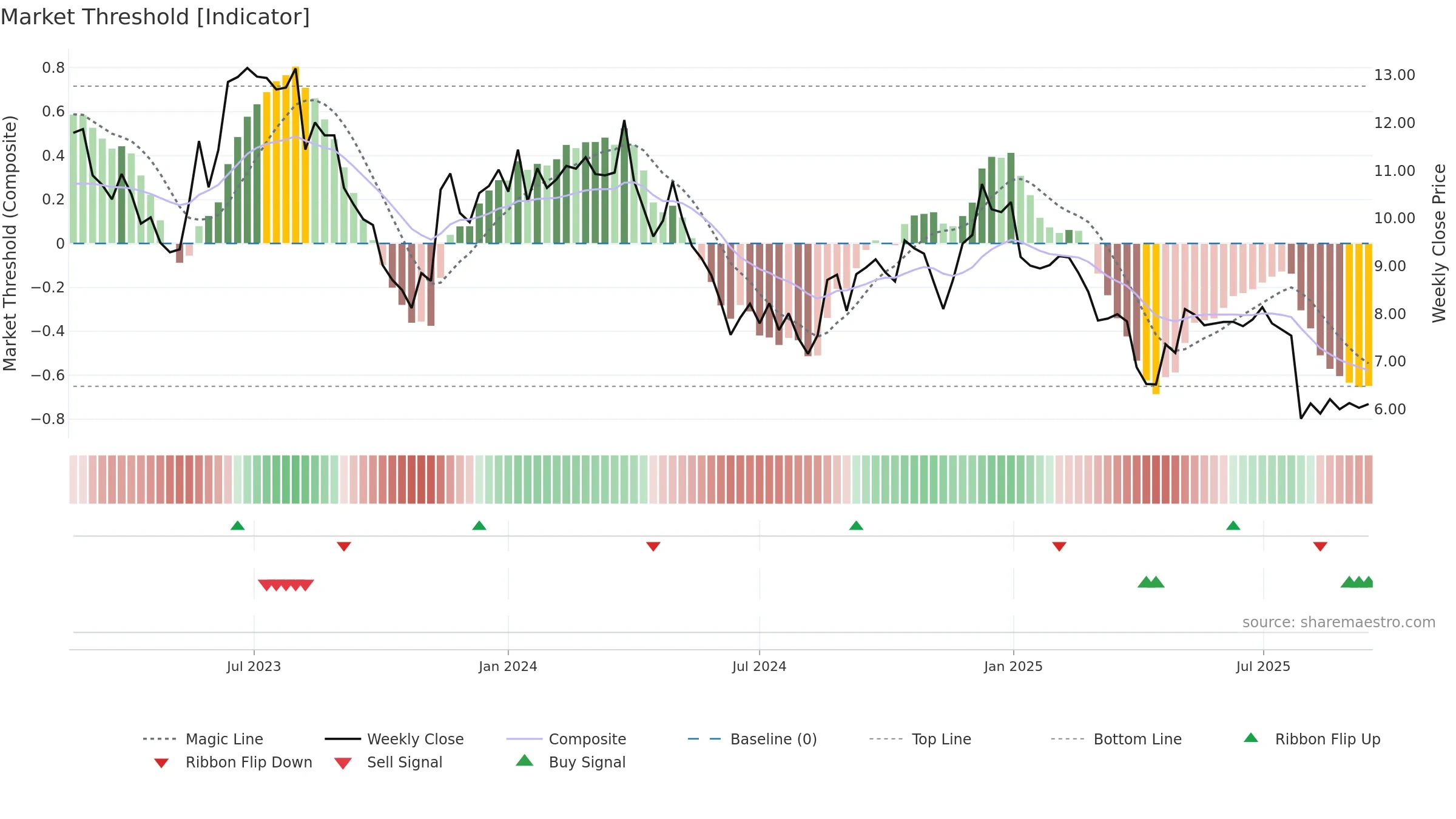Click the 10.00 weekly close price tick
The width and height of the screenshot is (1456, 819).
[x=1395, y=218]
